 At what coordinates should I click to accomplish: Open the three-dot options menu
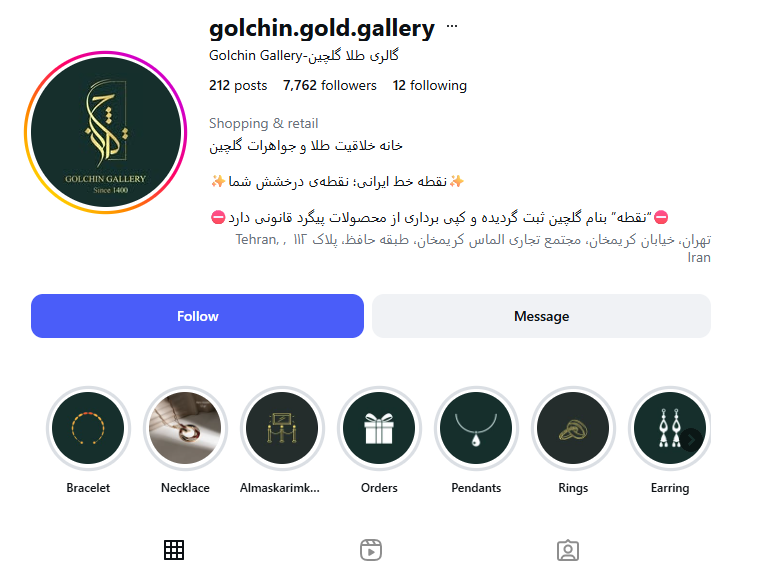point(452,27)
